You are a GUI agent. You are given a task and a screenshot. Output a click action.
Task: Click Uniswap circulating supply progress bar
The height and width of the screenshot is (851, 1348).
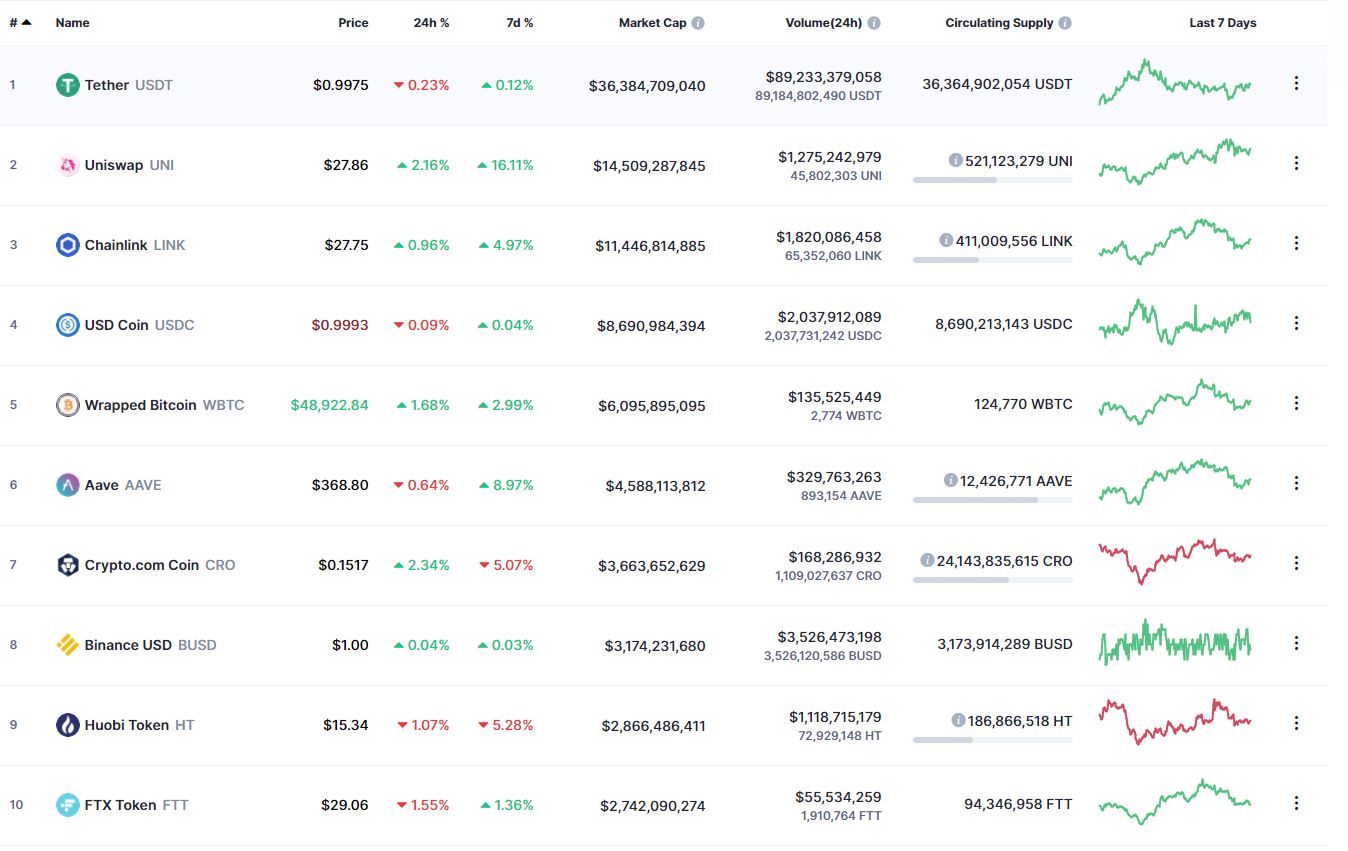pos(992,180)
